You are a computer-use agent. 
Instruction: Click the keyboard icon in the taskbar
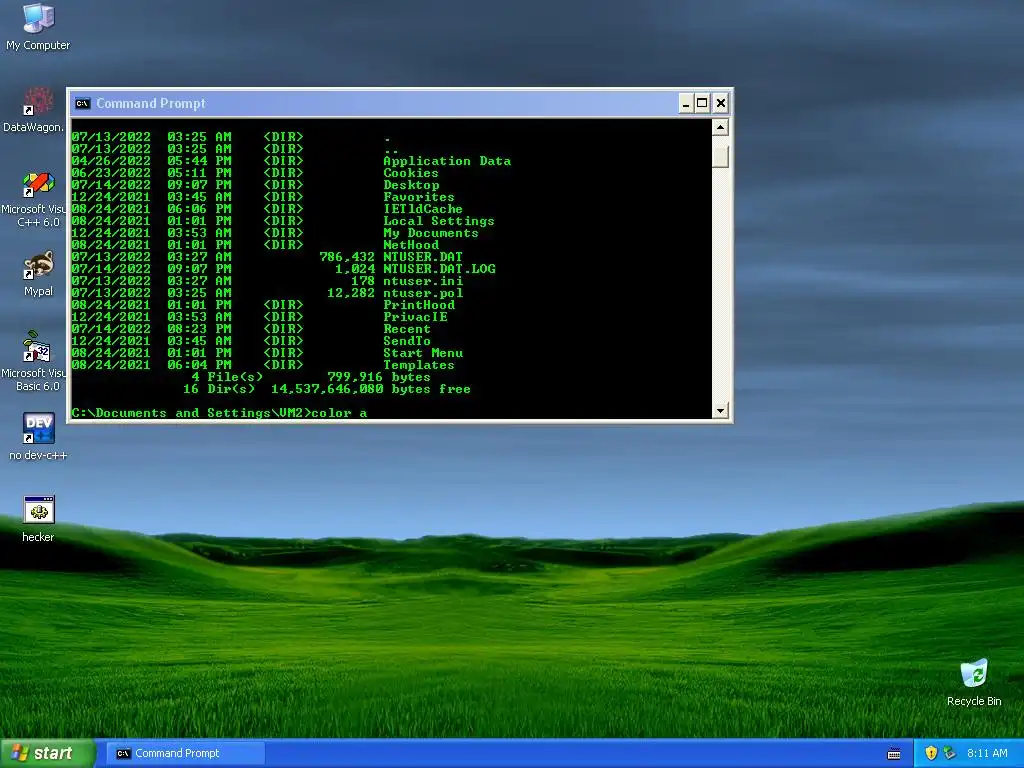(x=894, y=754)
